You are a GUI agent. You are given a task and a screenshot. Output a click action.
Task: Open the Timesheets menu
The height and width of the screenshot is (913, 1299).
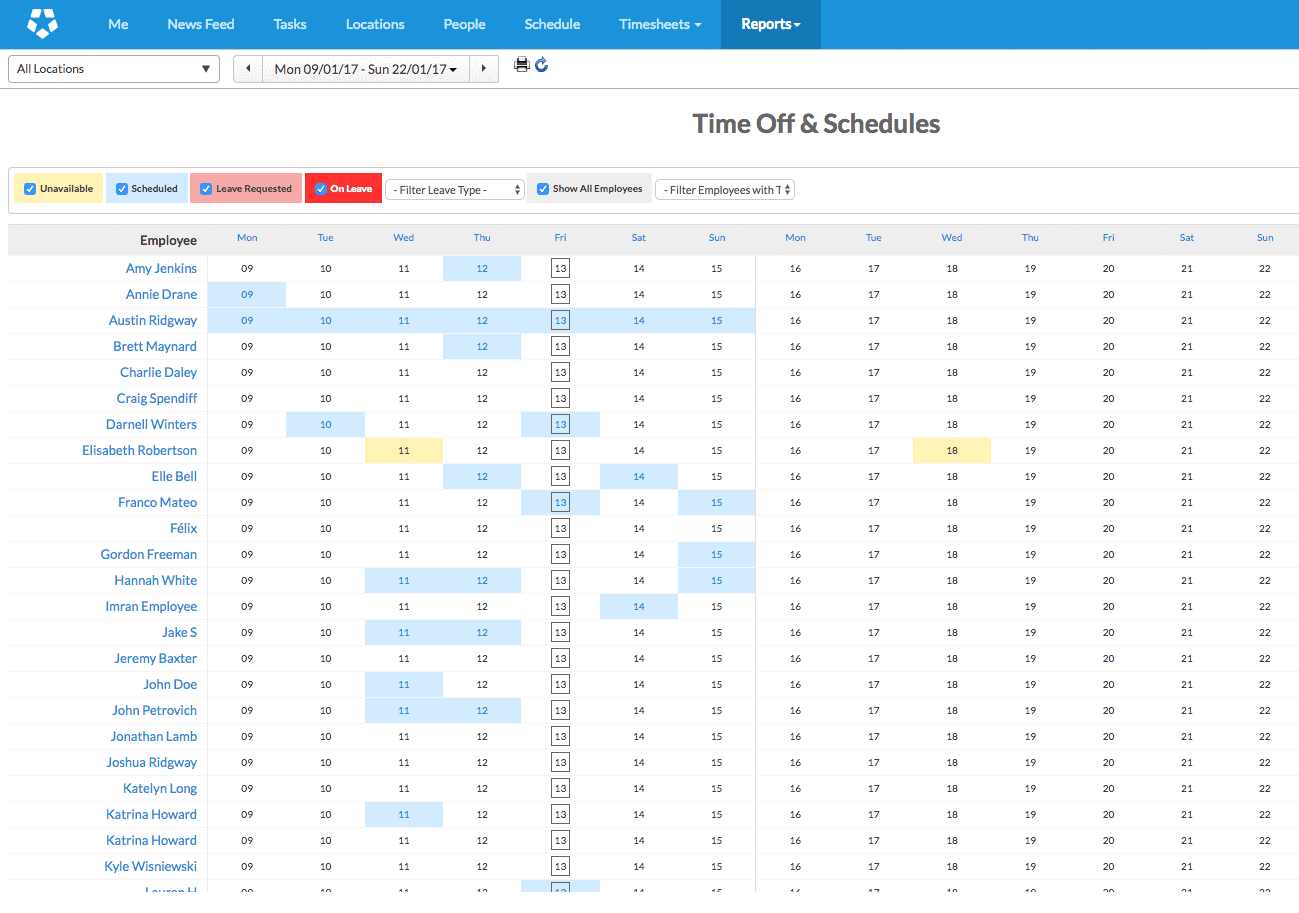[659, 24]
